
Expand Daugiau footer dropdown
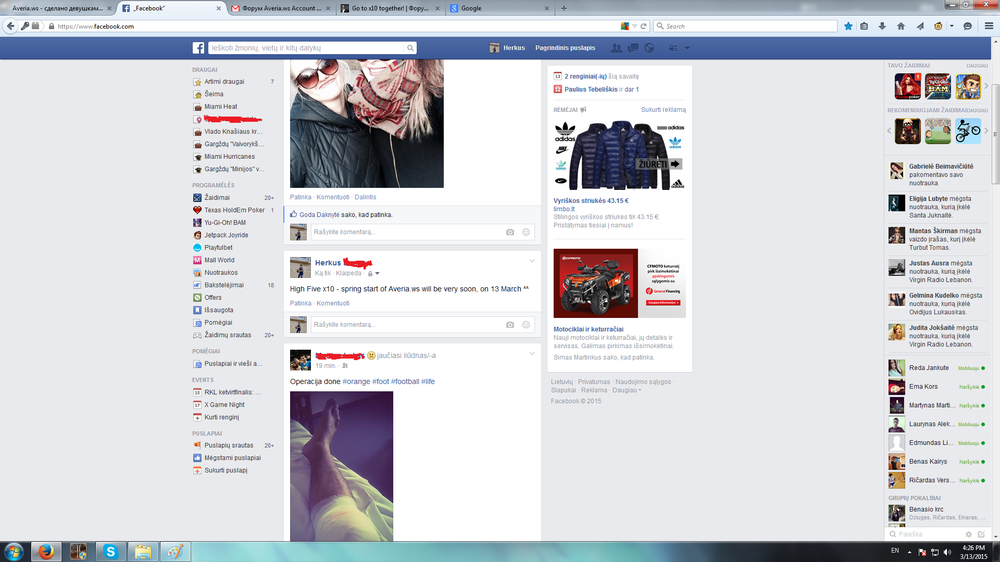pos(627,390)
